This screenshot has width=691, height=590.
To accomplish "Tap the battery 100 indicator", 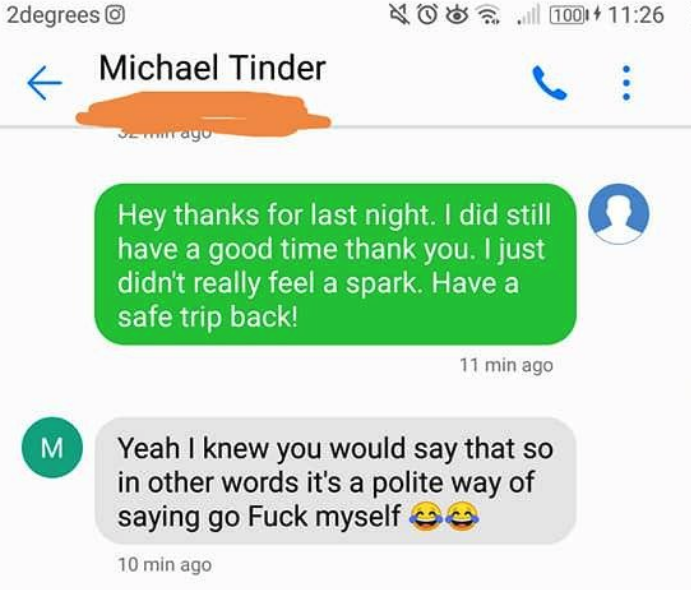I will (569, 15).
